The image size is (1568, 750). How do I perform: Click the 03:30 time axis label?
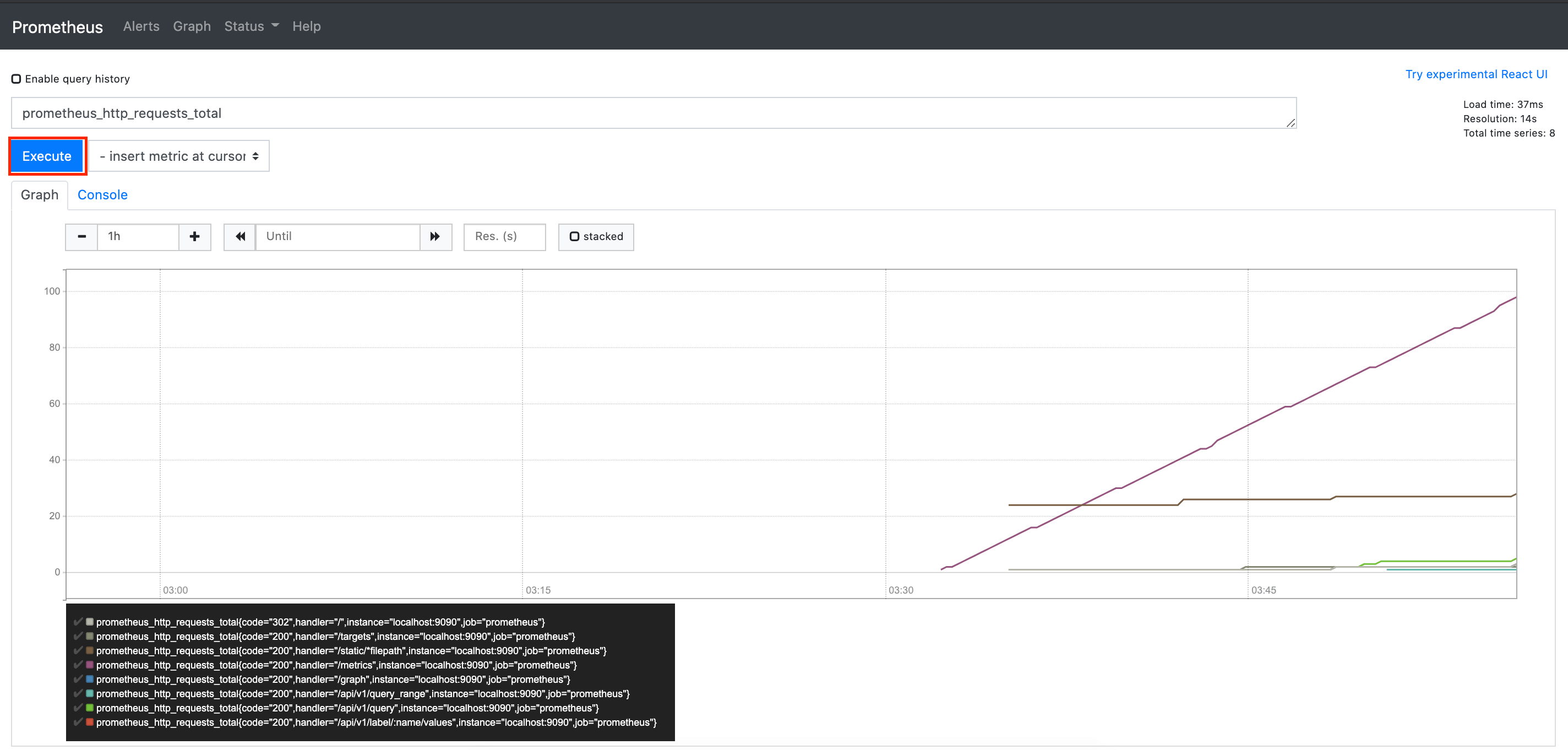coord(901,590)
